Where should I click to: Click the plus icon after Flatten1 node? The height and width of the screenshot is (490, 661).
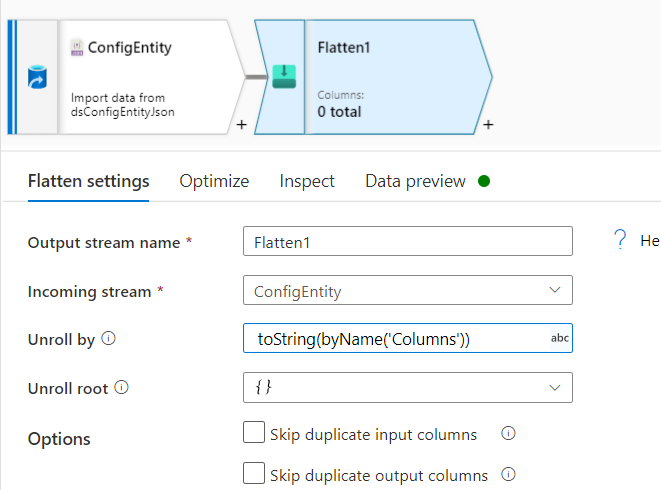[488, 126]
